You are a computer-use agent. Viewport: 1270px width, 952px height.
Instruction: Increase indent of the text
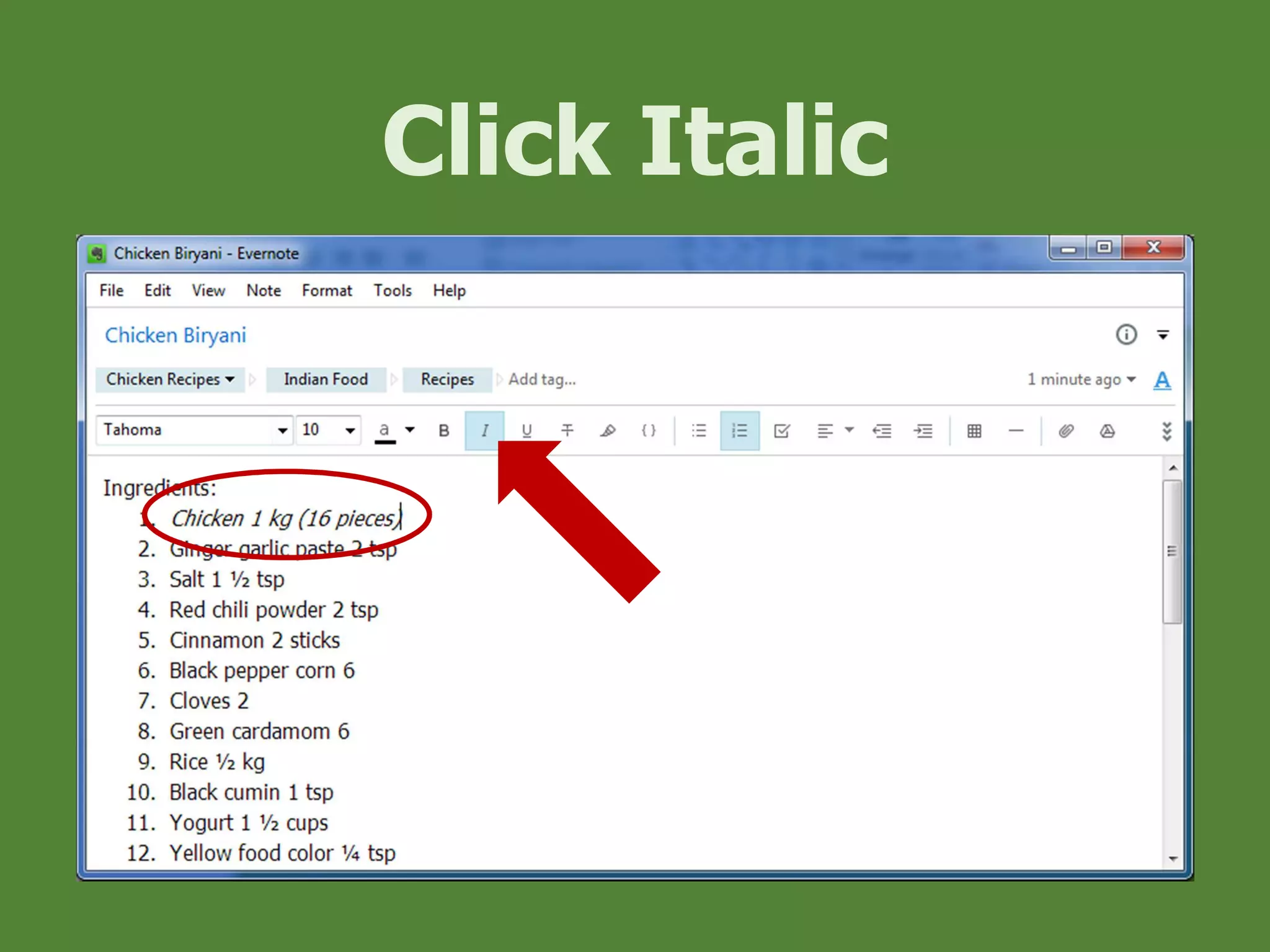click(x=923, y=431)
